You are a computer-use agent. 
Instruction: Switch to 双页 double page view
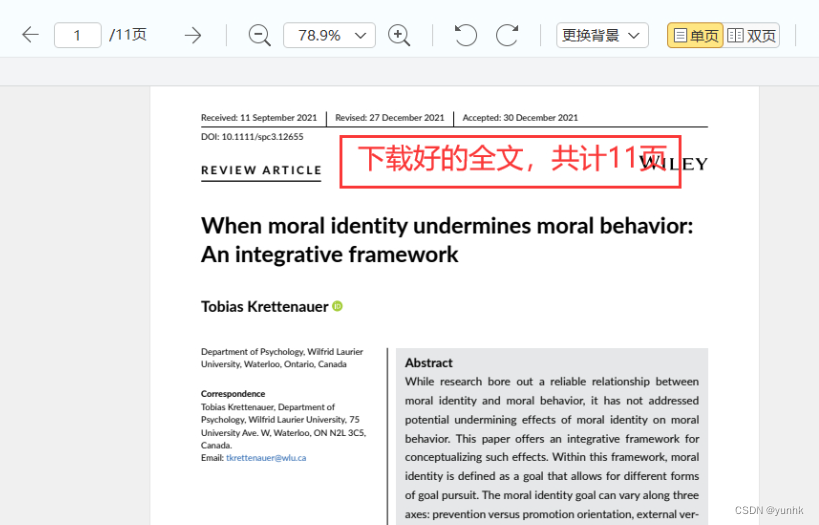752,35
